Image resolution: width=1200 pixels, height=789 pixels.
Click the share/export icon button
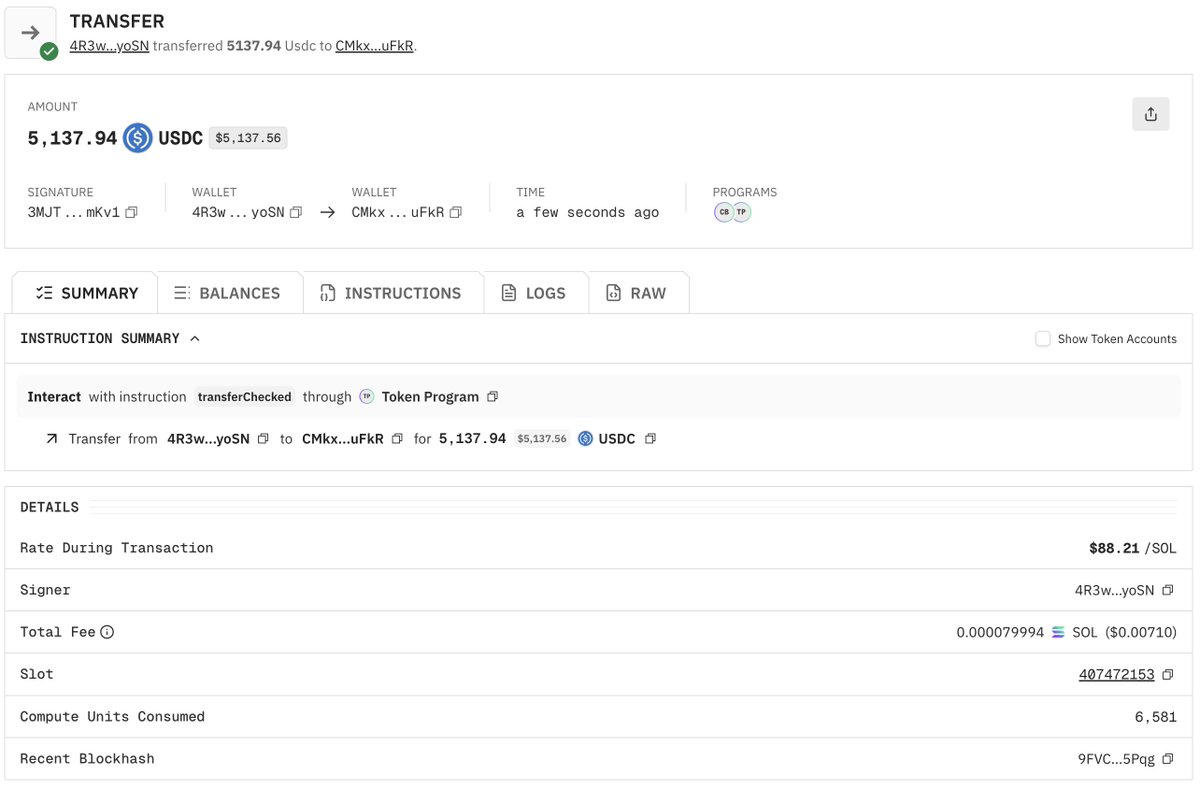(x=1150, y=114)
